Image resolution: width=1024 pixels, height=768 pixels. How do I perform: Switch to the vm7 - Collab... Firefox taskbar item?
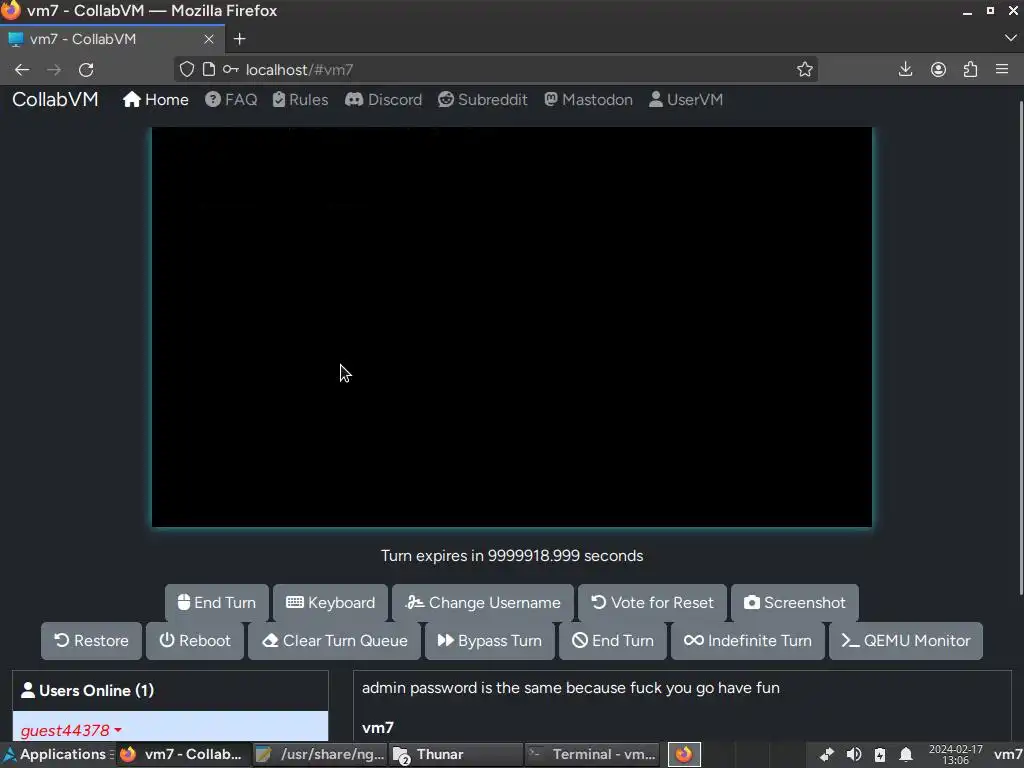183,754
